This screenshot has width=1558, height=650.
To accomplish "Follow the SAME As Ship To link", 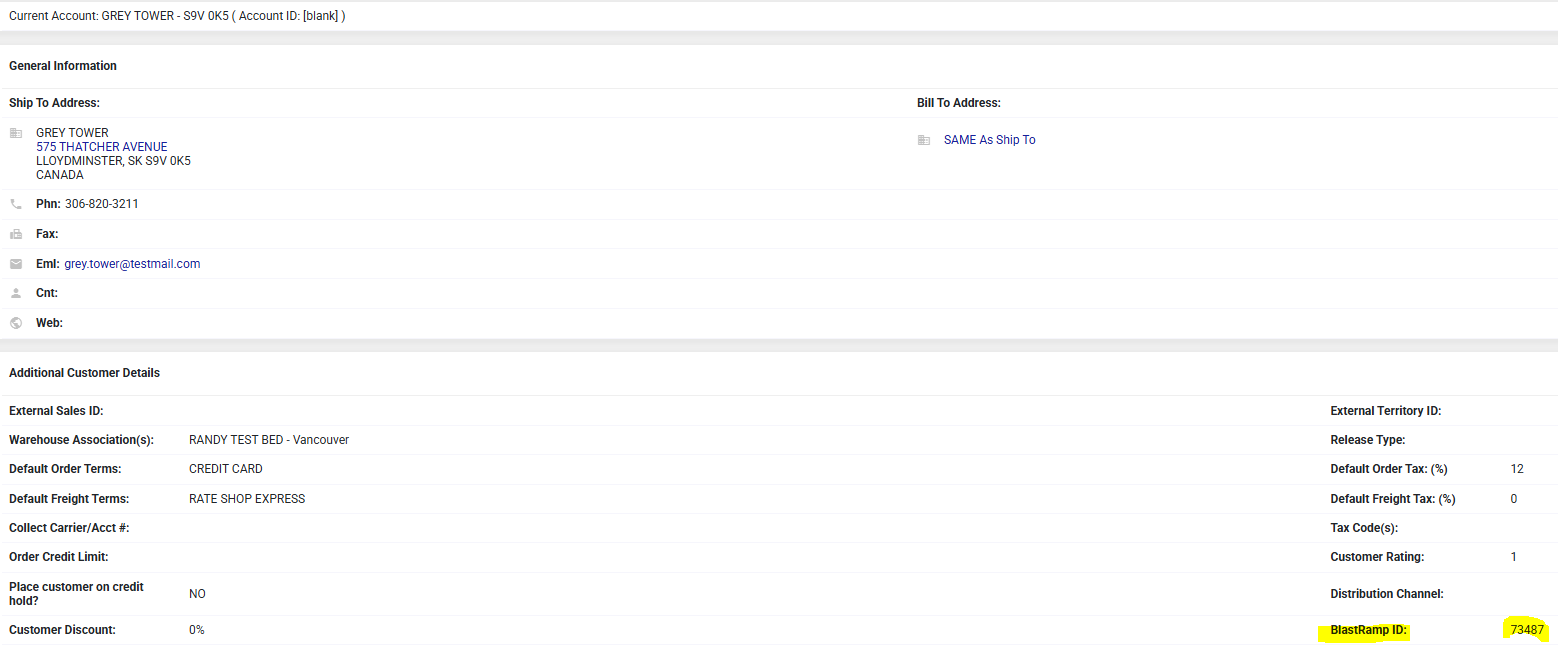I will pos(989,140).
